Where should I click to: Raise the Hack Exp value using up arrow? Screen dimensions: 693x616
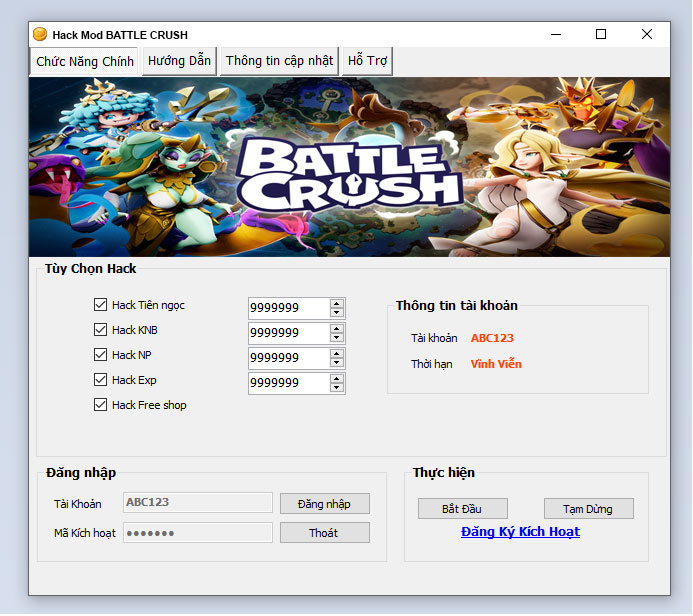pos(337,379)
